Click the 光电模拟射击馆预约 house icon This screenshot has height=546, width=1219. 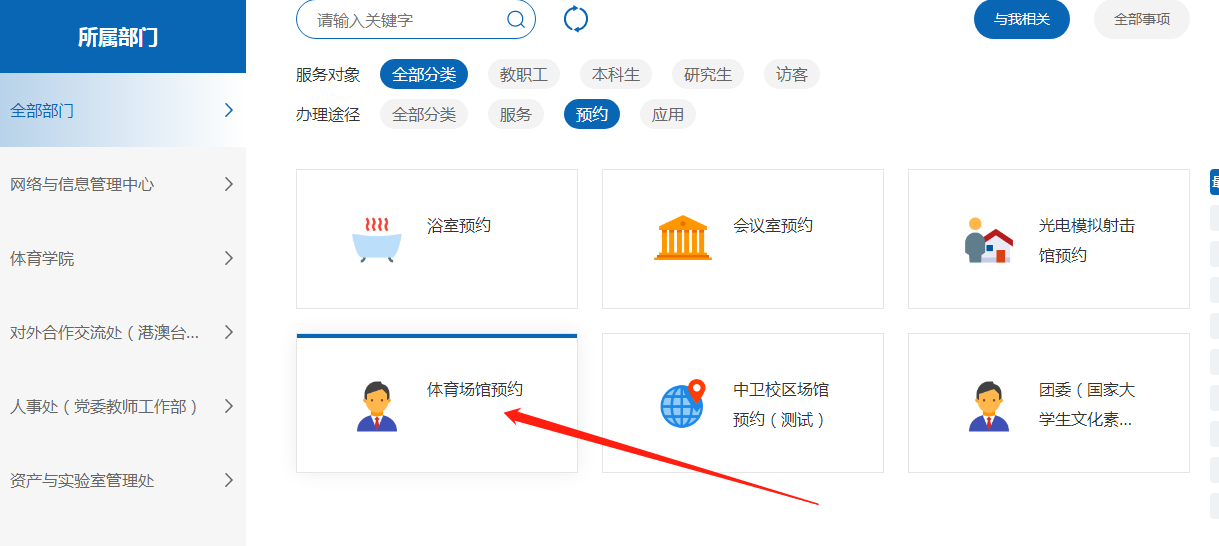click(988, 240)
